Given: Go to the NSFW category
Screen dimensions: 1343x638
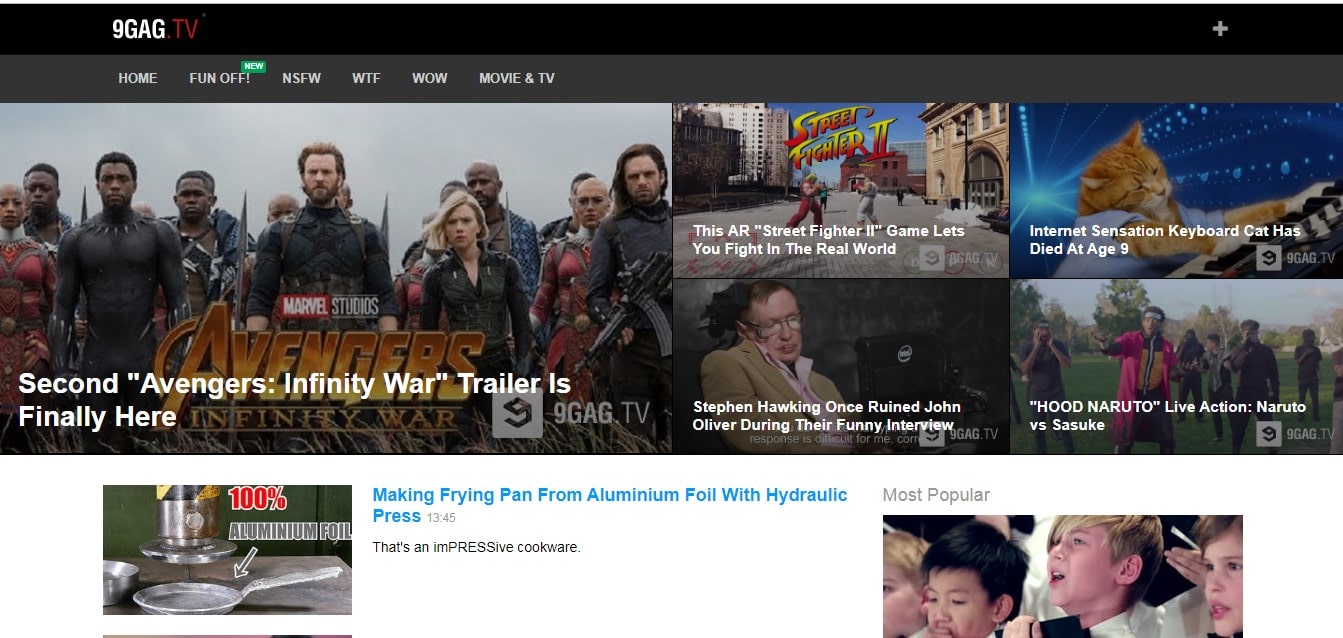Looking at the screenshot, I should tap(301, 78).
